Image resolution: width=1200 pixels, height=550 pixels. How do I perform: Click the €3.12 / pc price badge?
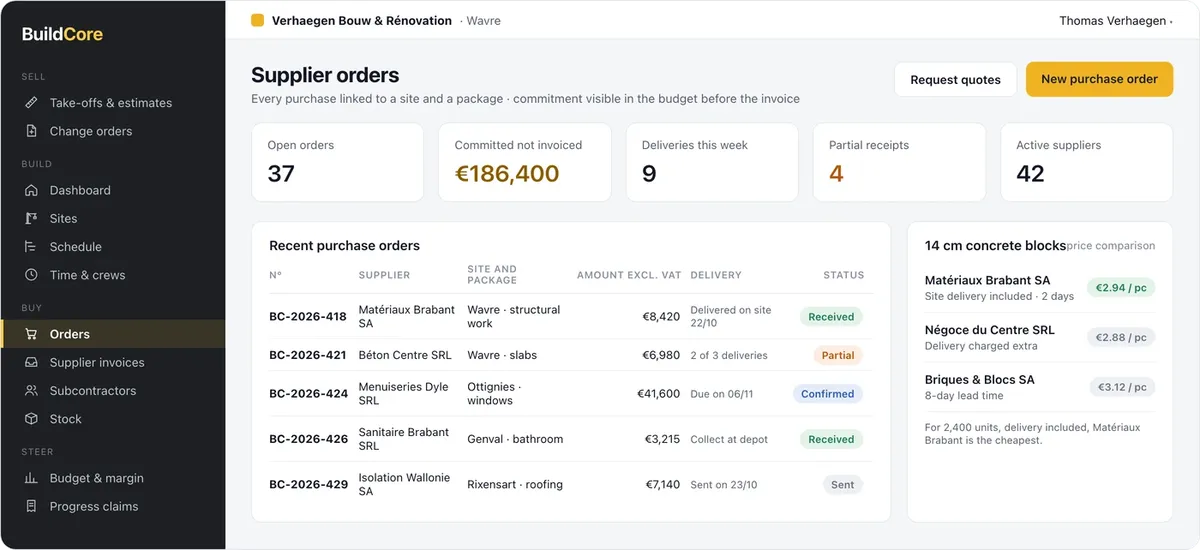[x=1122, y=387]
